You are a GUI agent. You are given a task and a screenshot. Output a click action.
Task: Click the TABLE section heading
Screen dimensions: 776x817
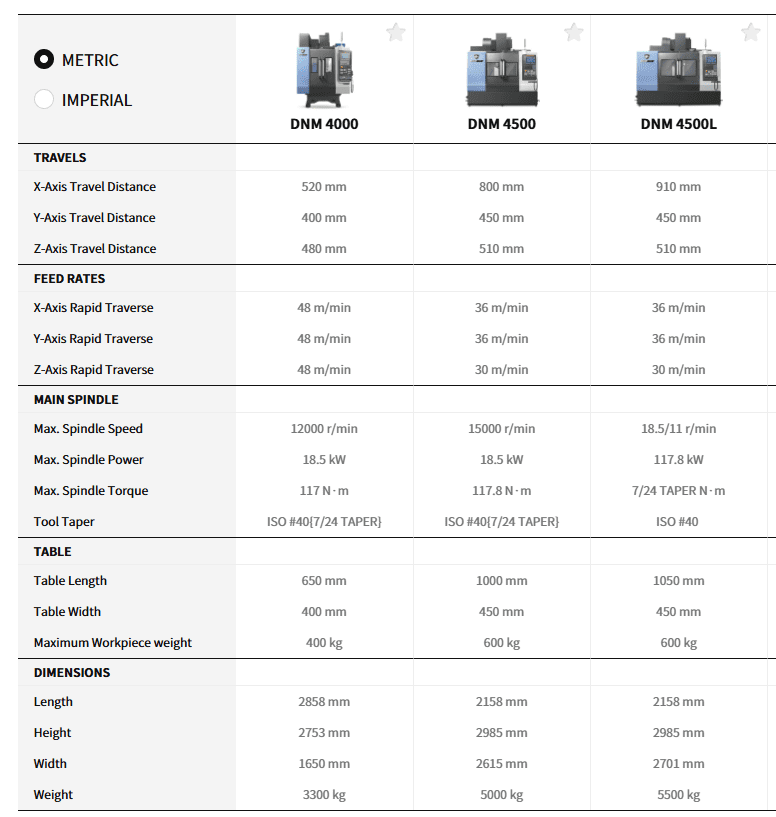coord(52,552)
